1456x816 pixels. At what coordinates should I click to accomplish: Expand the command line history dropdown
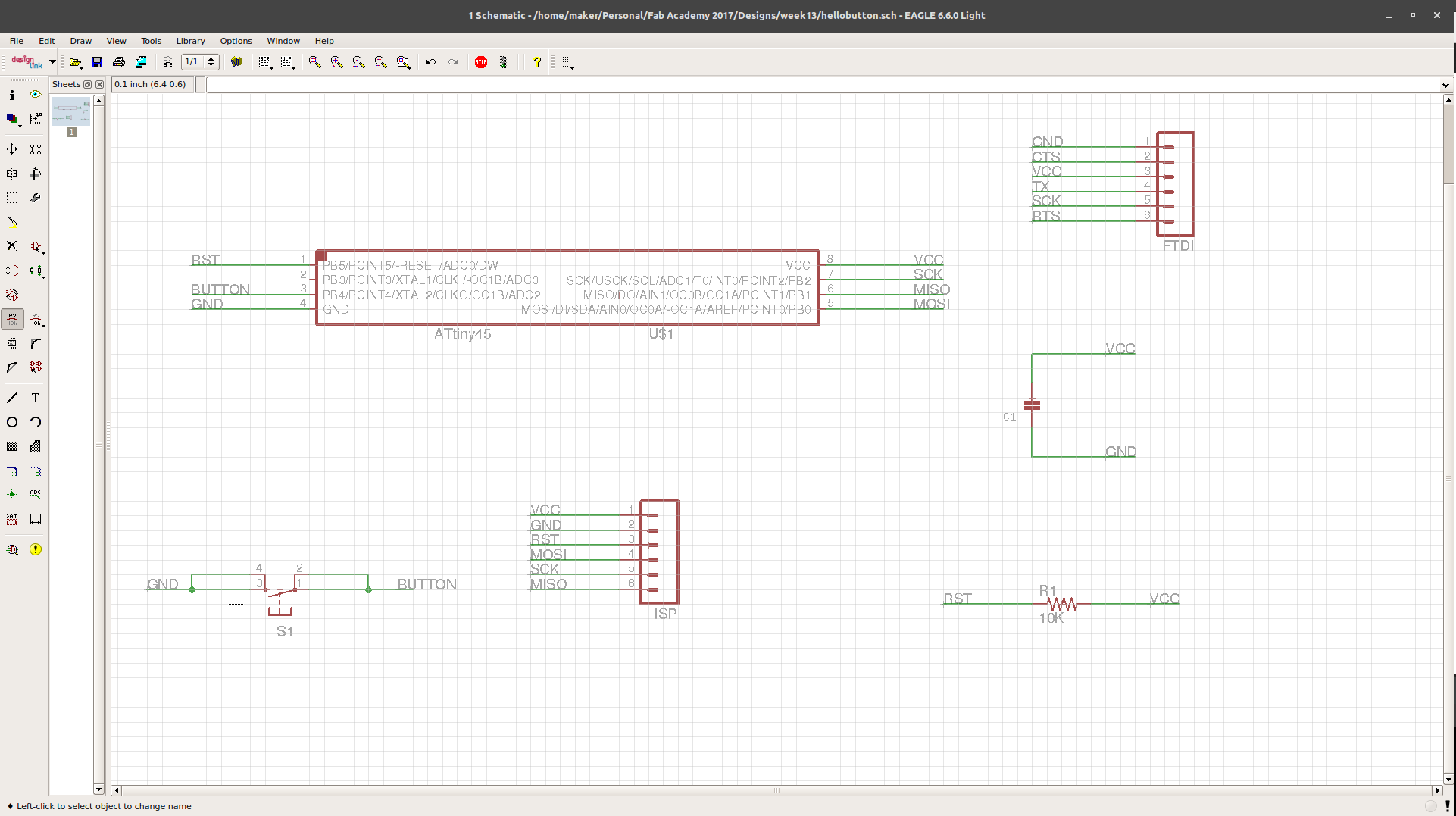pyautogui.click(x=1445, y=85)
